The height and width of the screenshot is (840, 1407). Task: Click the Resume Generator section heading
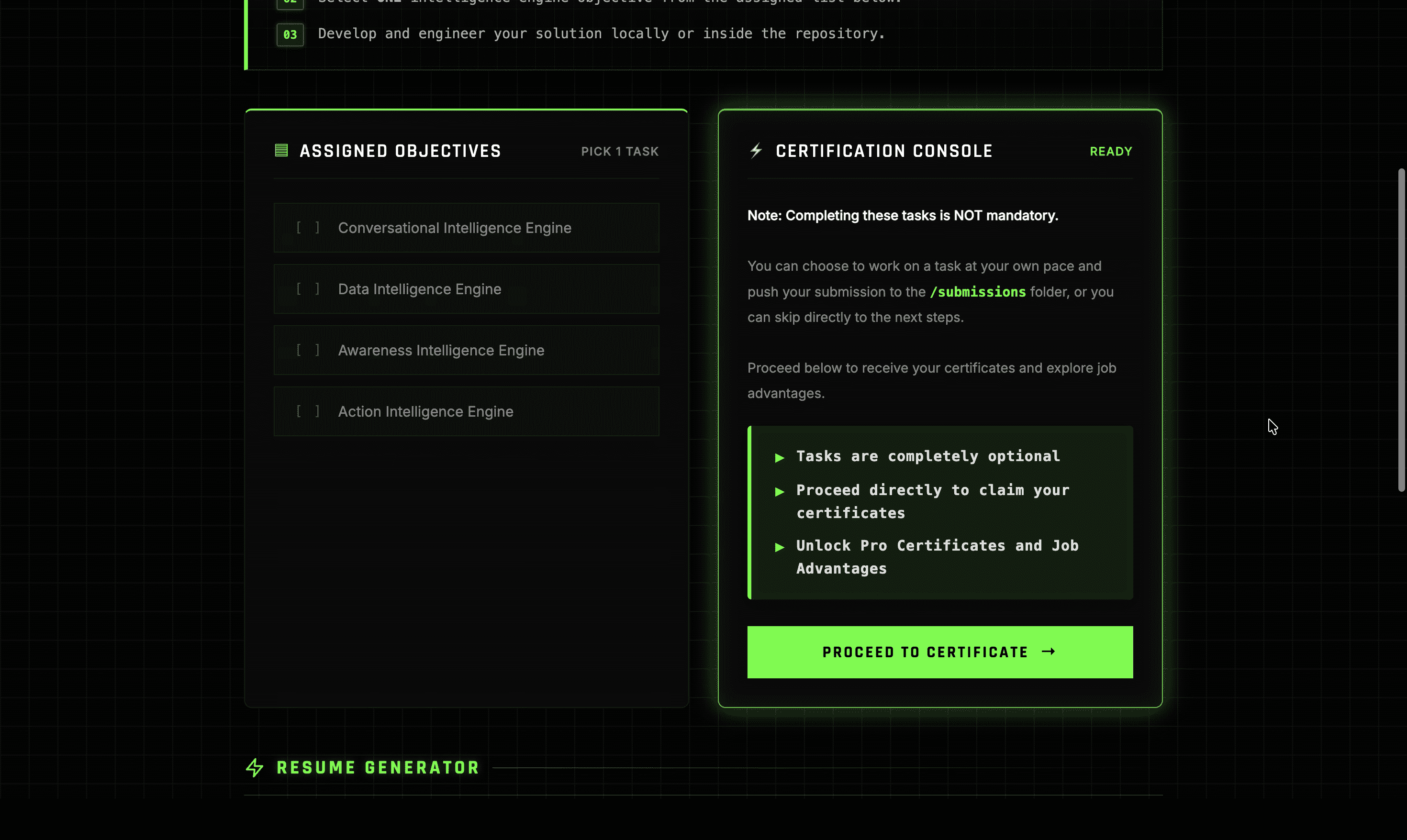378,768
